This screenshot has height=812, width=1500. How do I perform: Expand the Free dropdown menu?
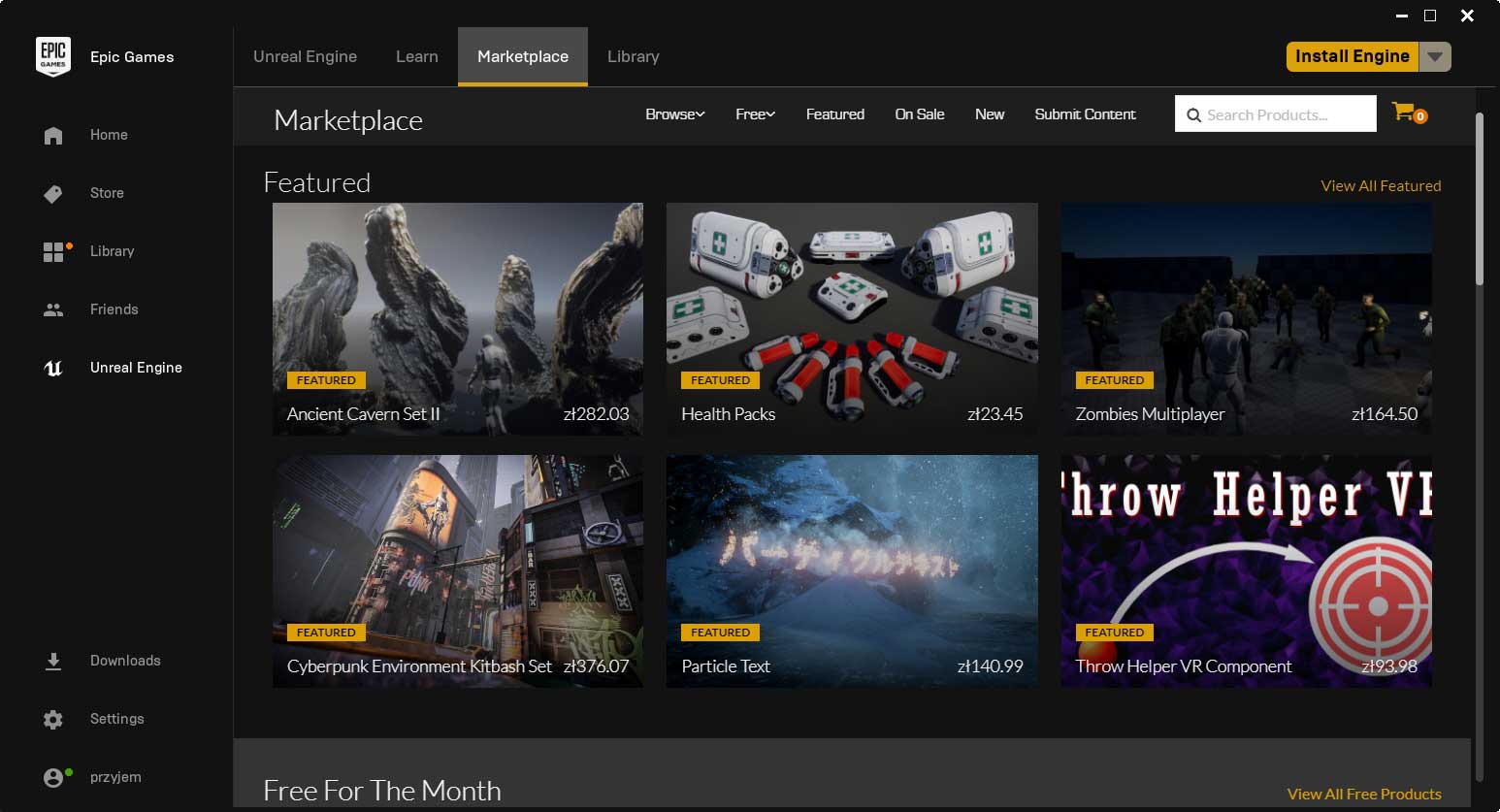coord(755,114)
